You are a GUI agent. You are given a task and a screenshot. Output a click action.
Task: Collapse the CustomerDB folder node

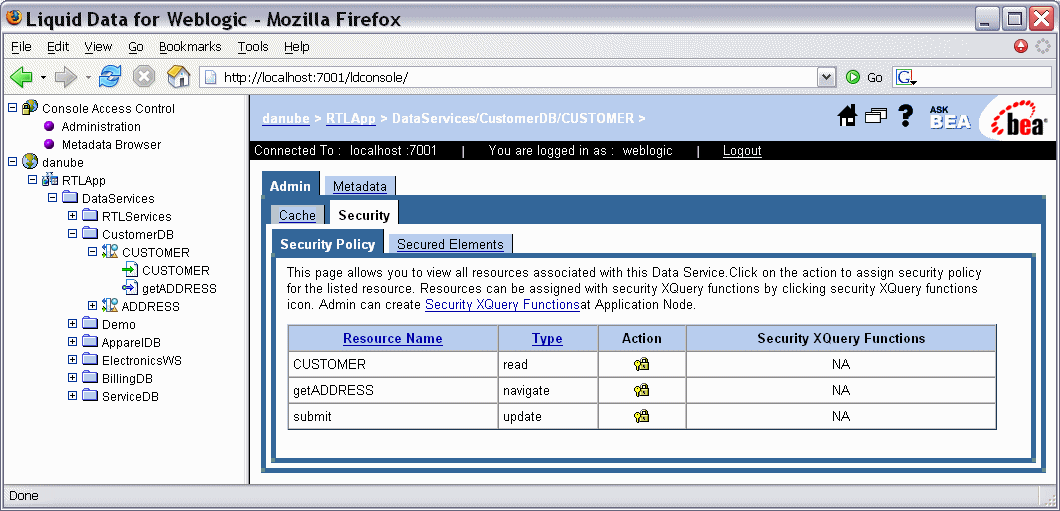click(x=73, y=235)
